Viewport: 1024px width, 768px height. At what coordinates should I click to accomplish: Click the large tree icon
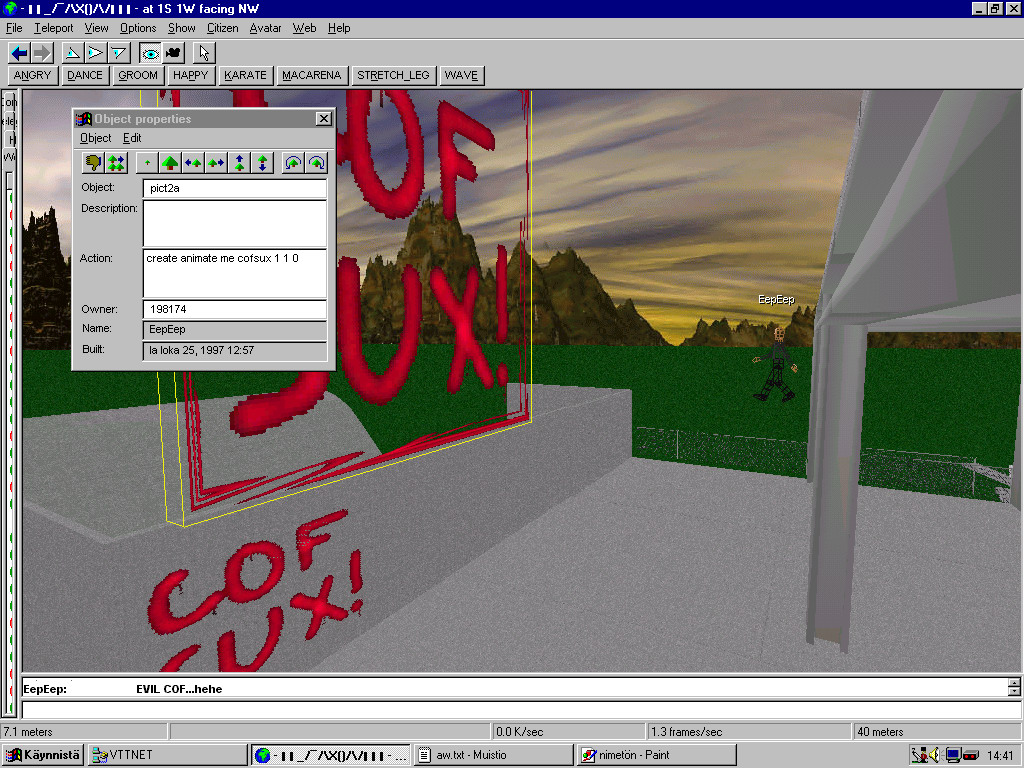tap(170, 162)
